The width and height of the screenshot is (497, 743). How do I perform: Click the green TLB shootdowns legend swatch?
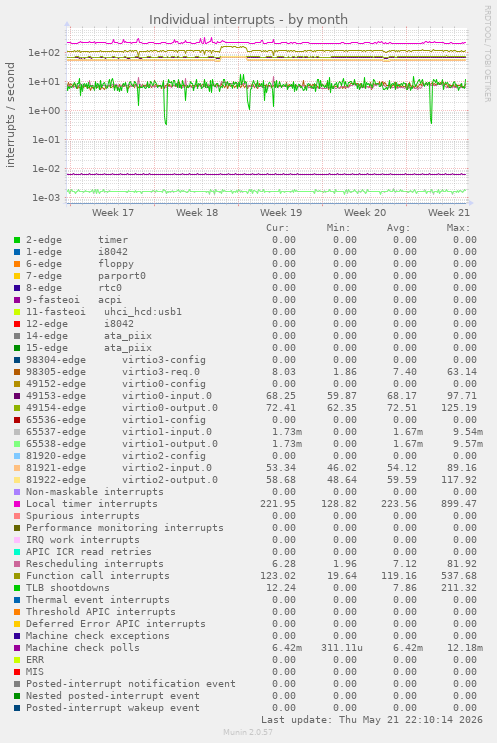[x=17, y=588]
